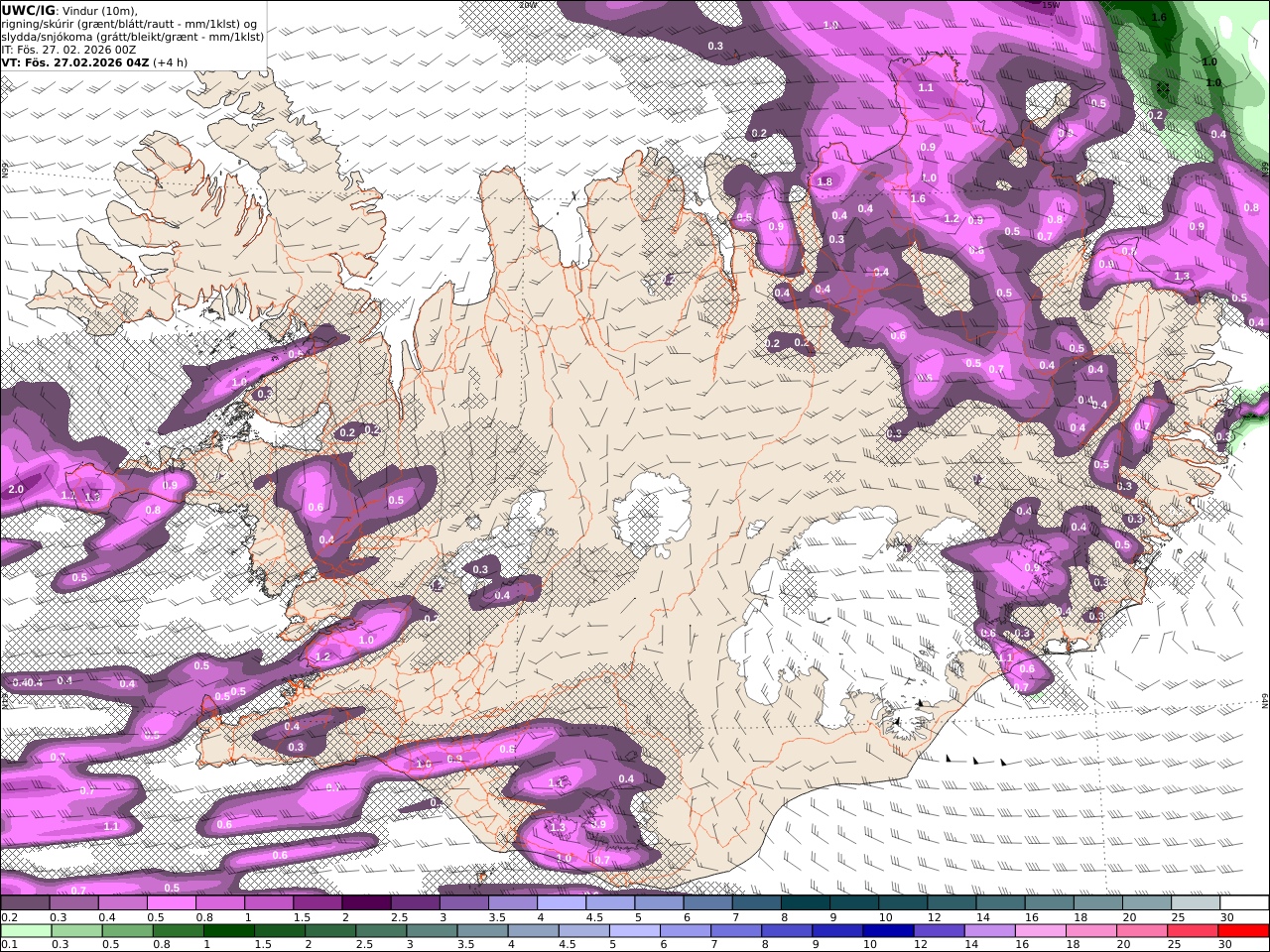Pick the dark teal upper swatch labeled 8
This screenshot has width=1270, height=952.
pos(806,903)
